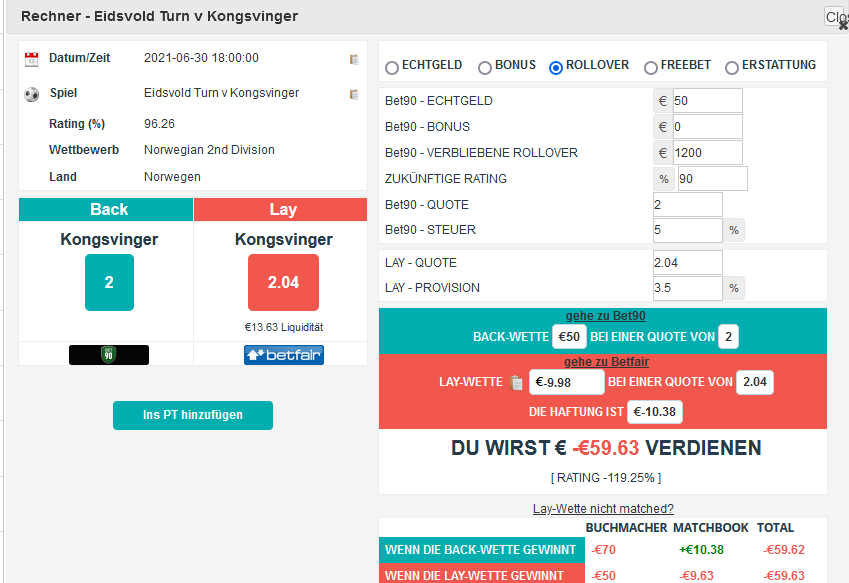Click the -€9.63 Matchbook cell
The height and width of the screenshot is (583, 849).
click(696, 575)
